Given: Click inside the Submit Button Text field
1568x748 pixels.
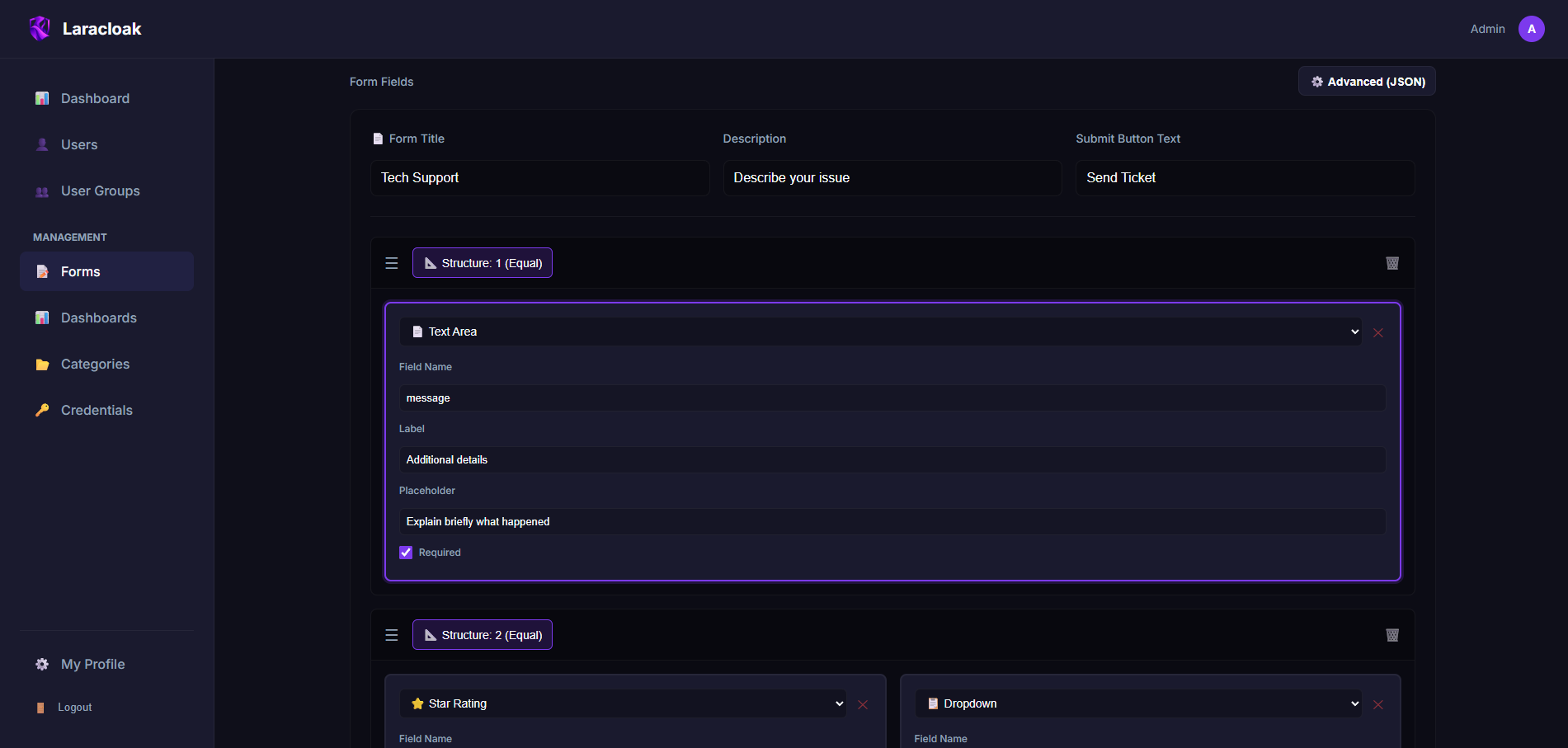Looking at the screenshot, I should point(1244,177).
